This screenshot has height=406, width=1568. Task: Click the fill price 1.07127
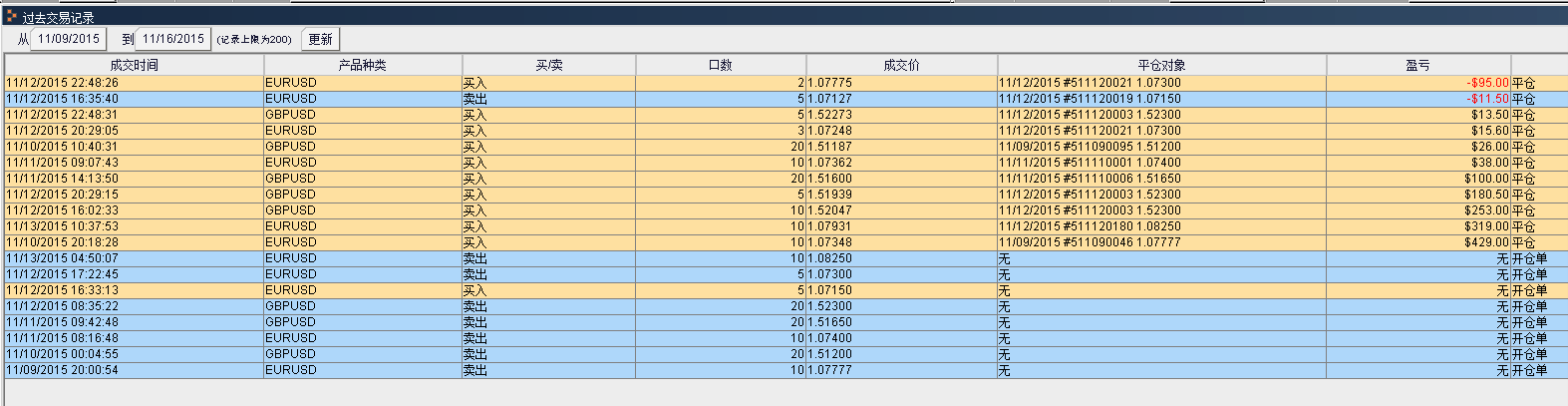829,99
